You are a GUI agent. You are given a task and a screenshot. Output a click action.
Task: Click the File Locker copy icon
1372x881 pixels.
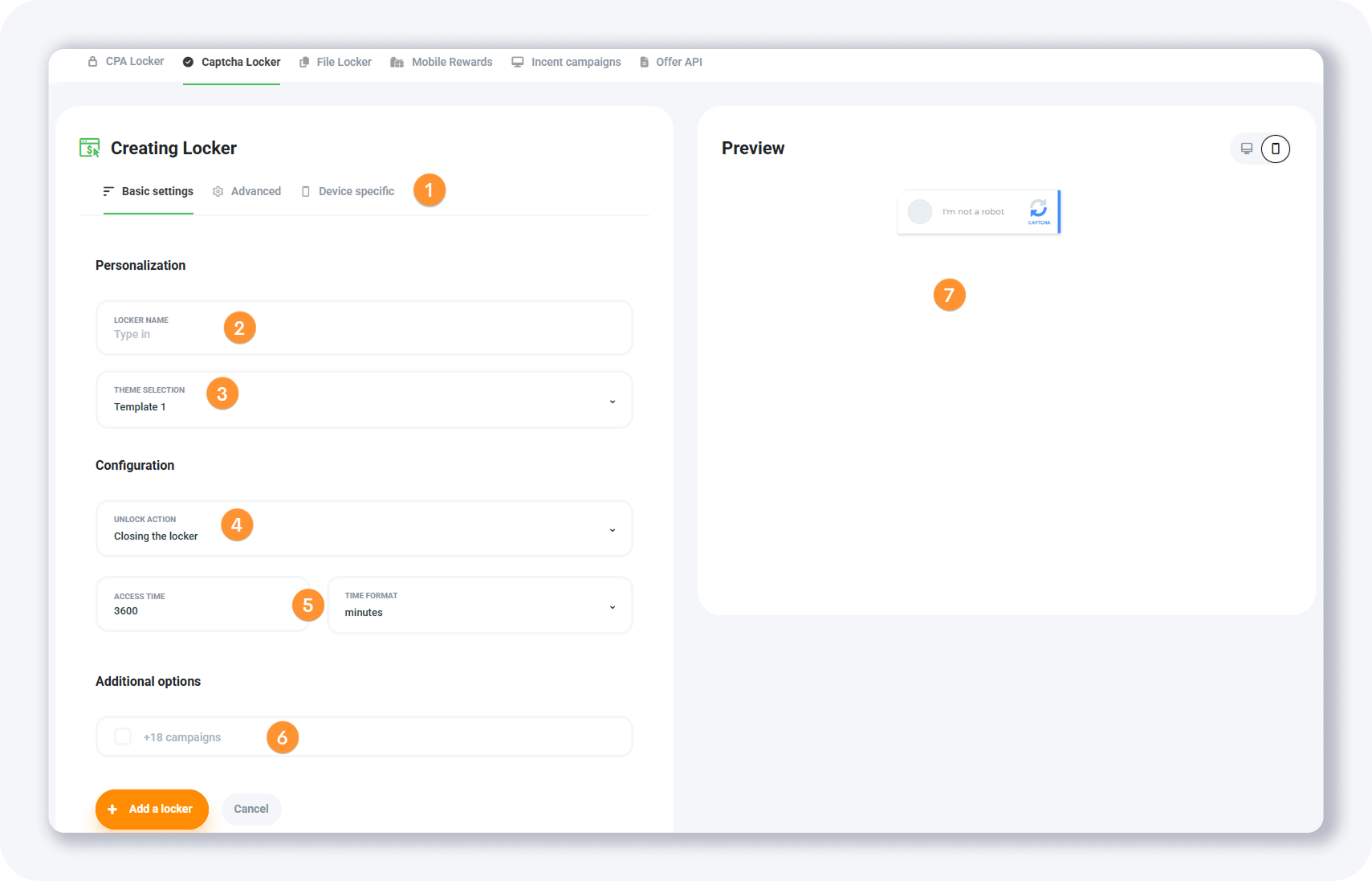pyautogui.click(x=304, y=63)
